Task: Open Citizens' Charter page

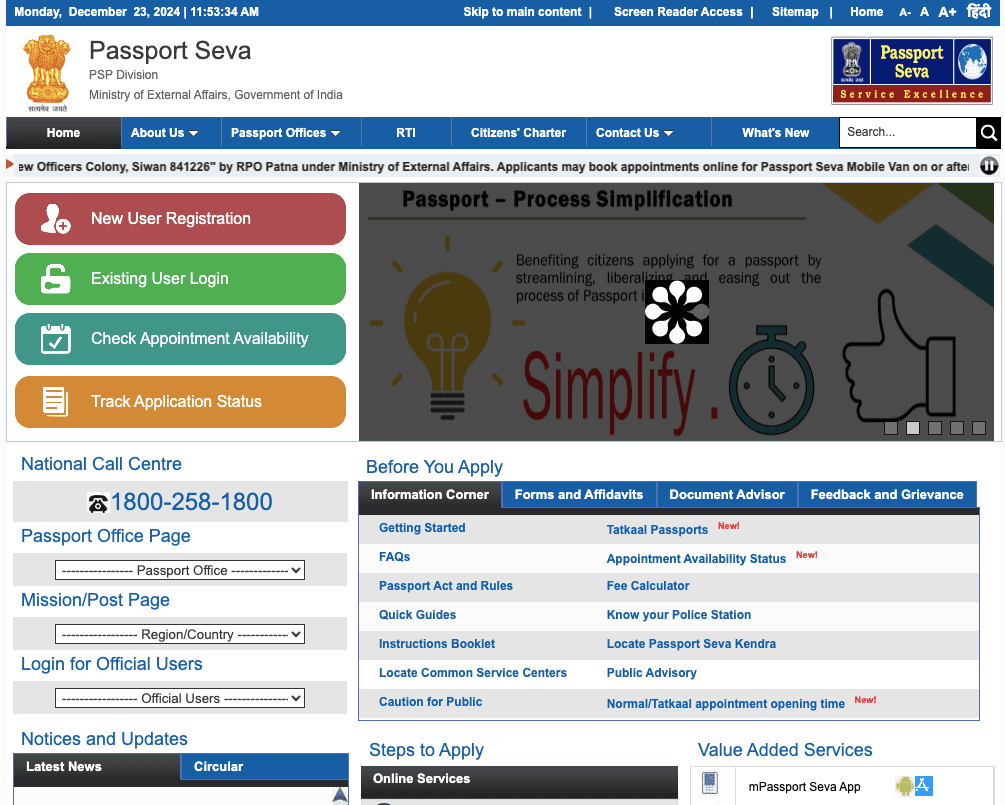Action: point(519,133)
